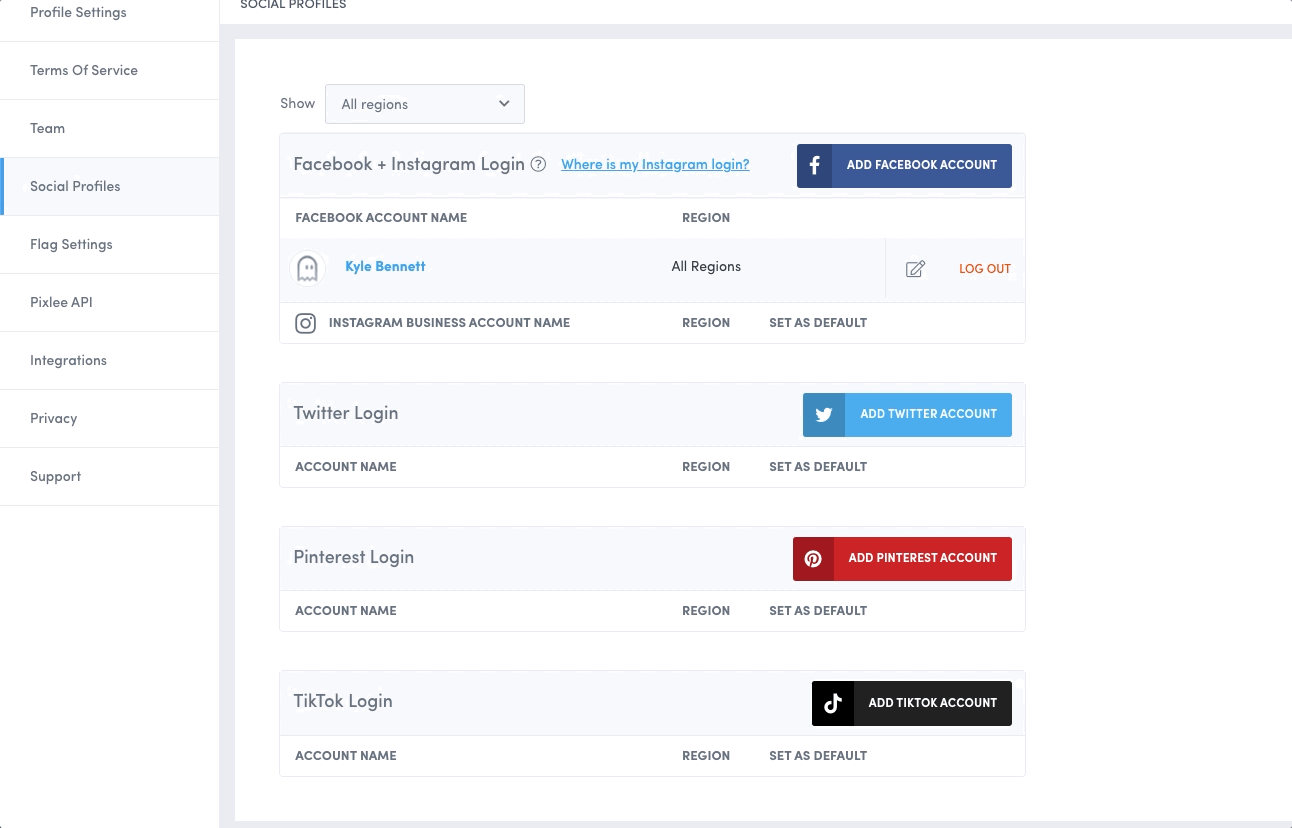Viewport: 1292px width, 828px height.
Task: Open the Integrations menu item
Action: 68,361
